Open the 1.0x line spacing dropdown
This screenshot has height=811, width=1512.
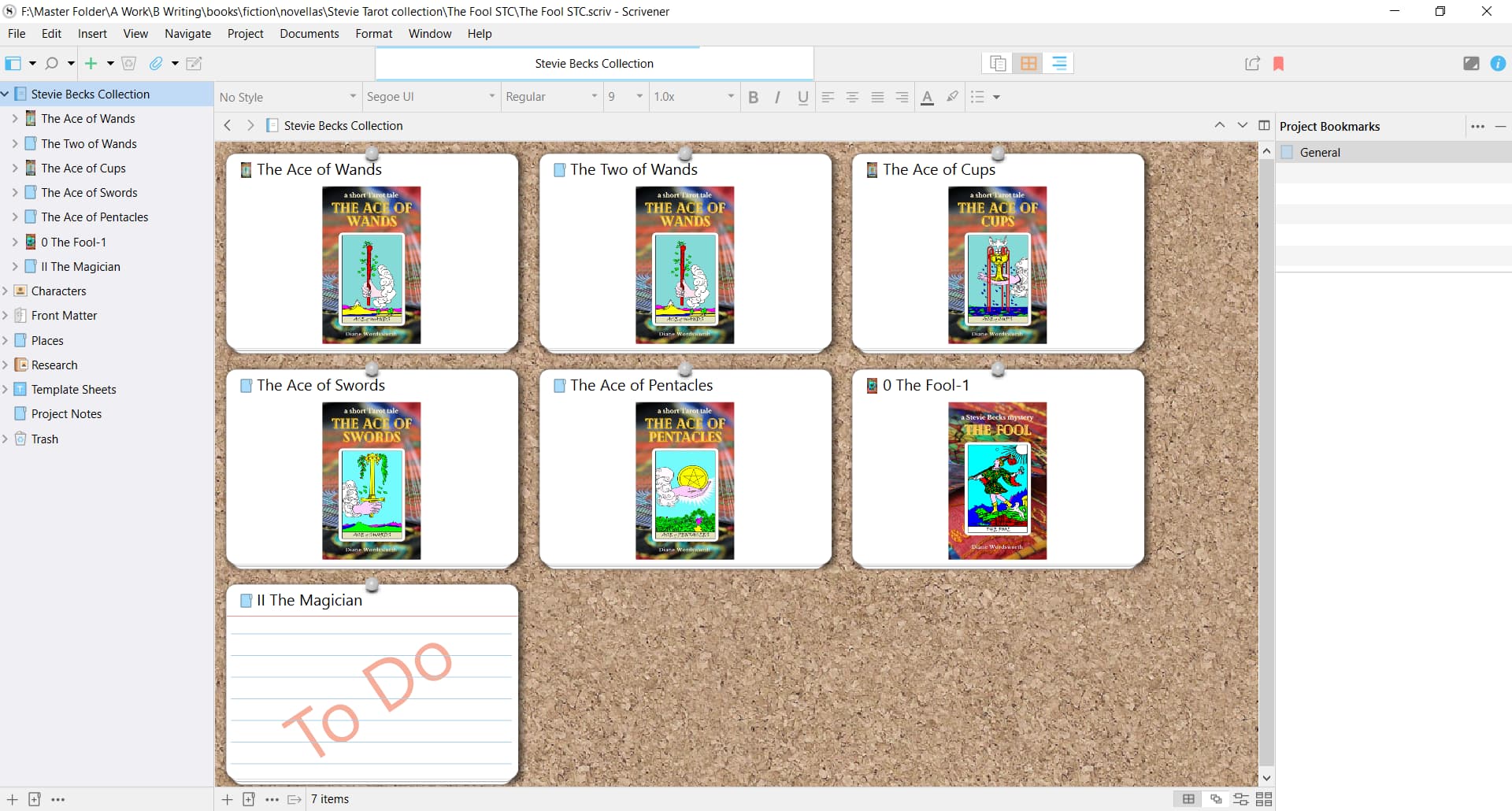pyautogui.click(x=694, y=97)
